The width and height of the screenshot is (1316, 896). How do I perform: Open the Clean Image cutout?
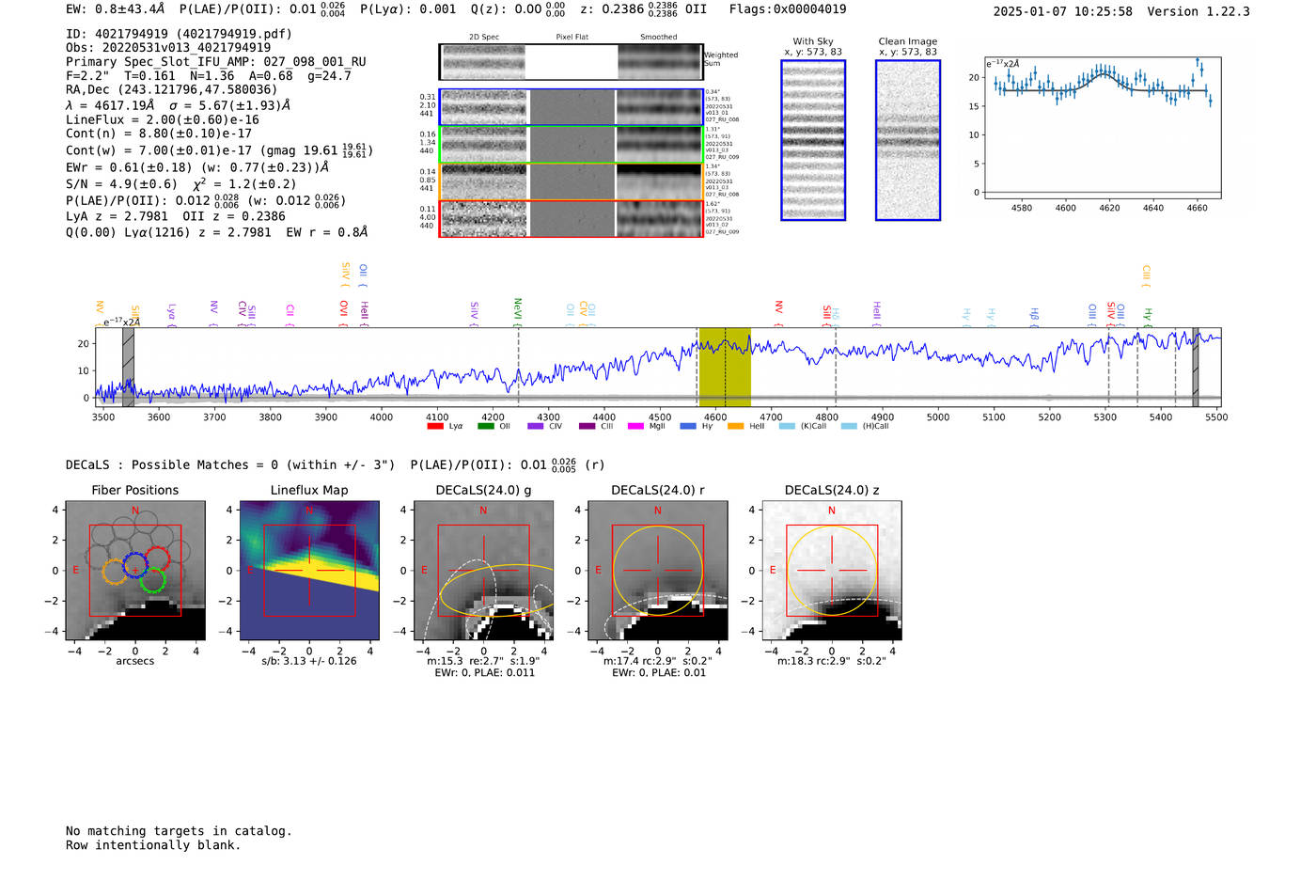coord(908,140)
